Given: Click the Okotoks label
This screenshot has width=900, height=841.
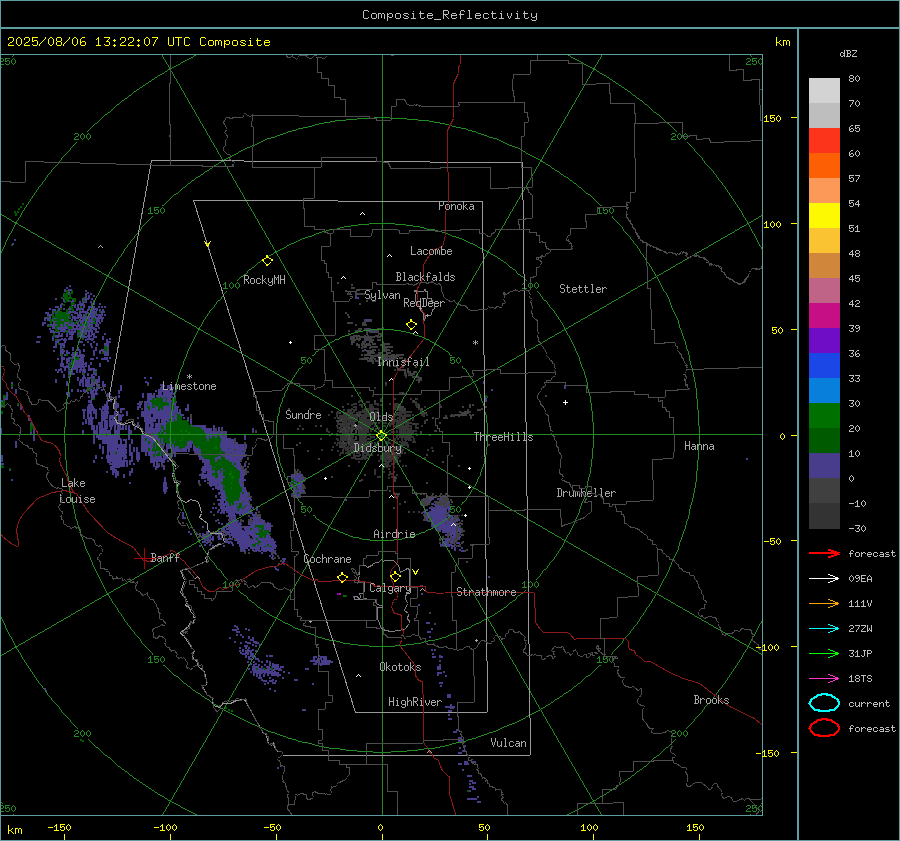Looking at the screenshot, I should [400, 667].
